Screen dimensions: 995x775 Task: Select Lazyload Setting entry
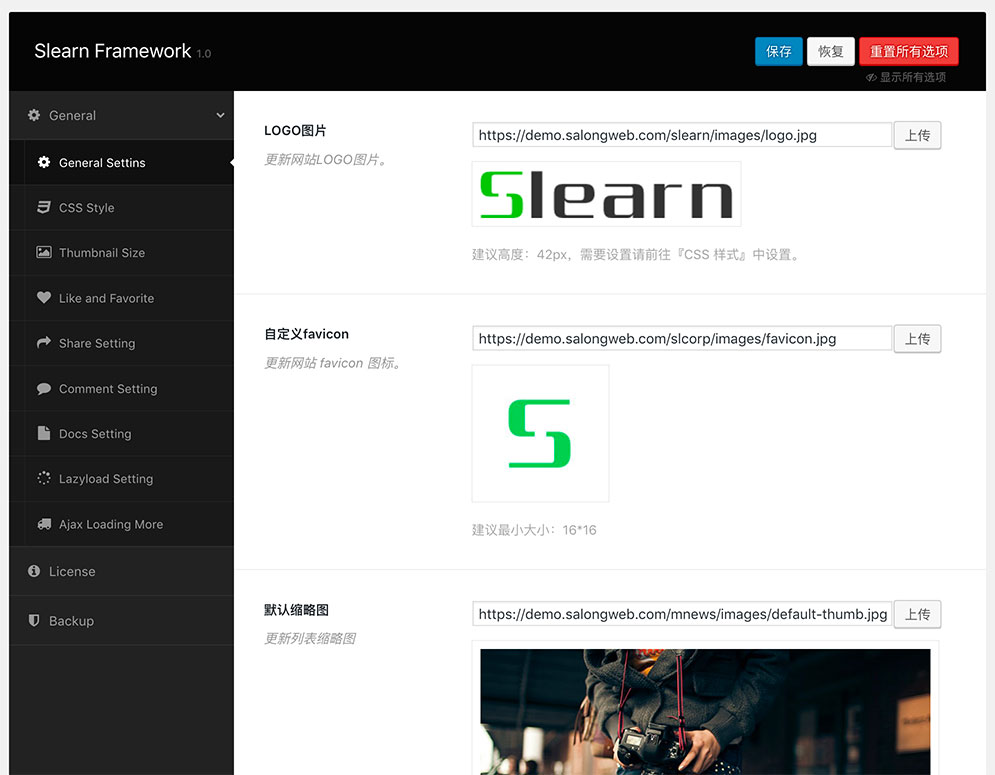121,479
